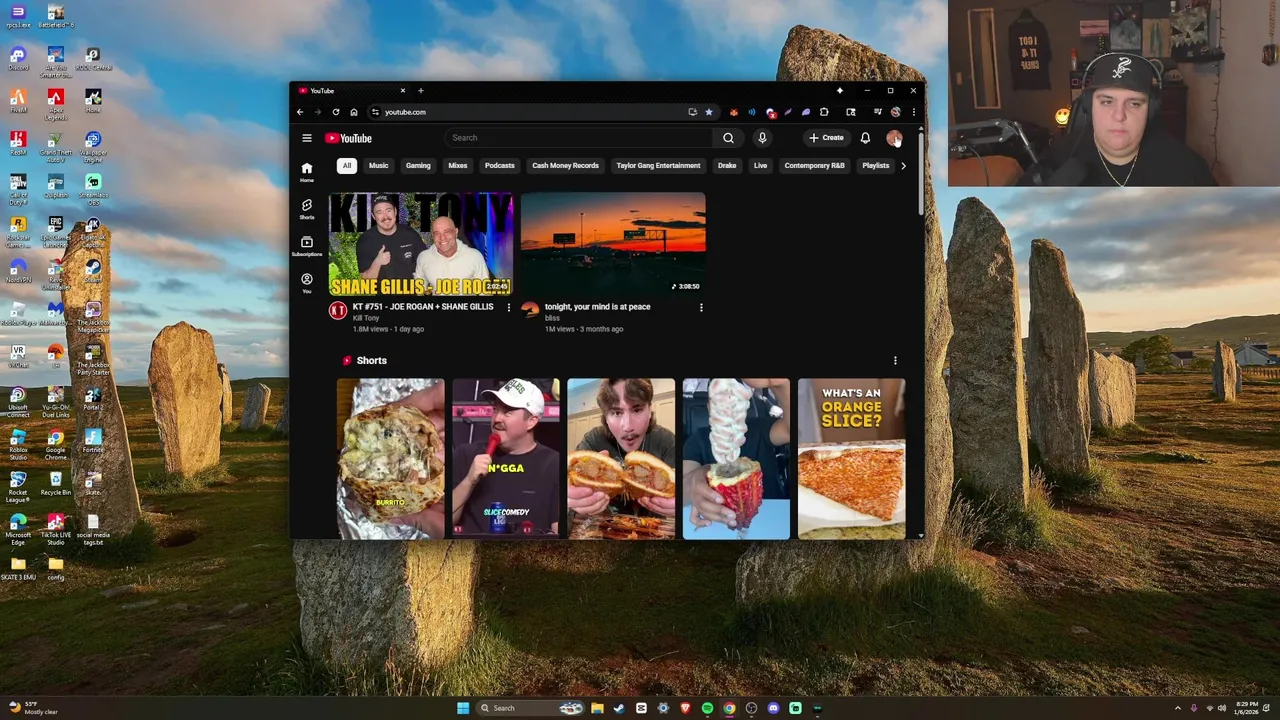Screen dimensions: 1280x720
Task: Open the clock and date in taskbar
Action: (x=1245, y=708)
